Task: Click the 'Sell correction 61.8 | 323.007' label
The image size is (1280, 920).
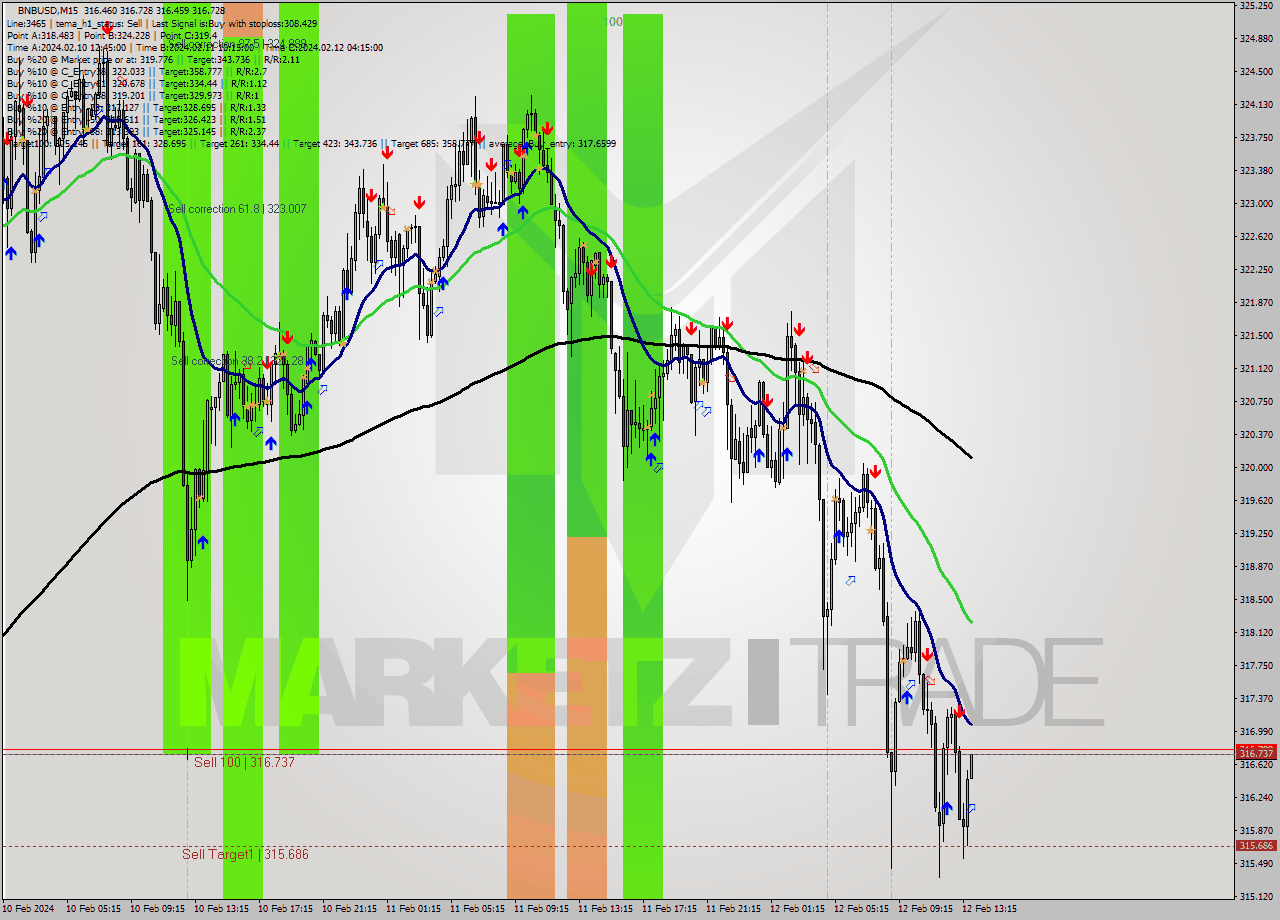Action: 237,209
